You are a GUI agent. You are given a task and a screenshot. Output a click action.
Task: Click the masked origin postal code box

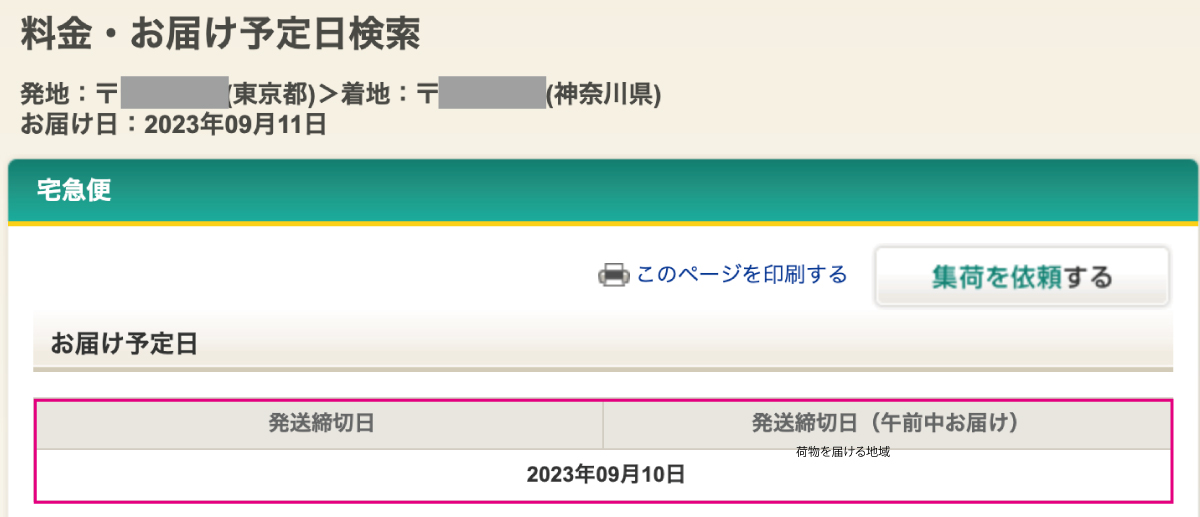[174, 94]
